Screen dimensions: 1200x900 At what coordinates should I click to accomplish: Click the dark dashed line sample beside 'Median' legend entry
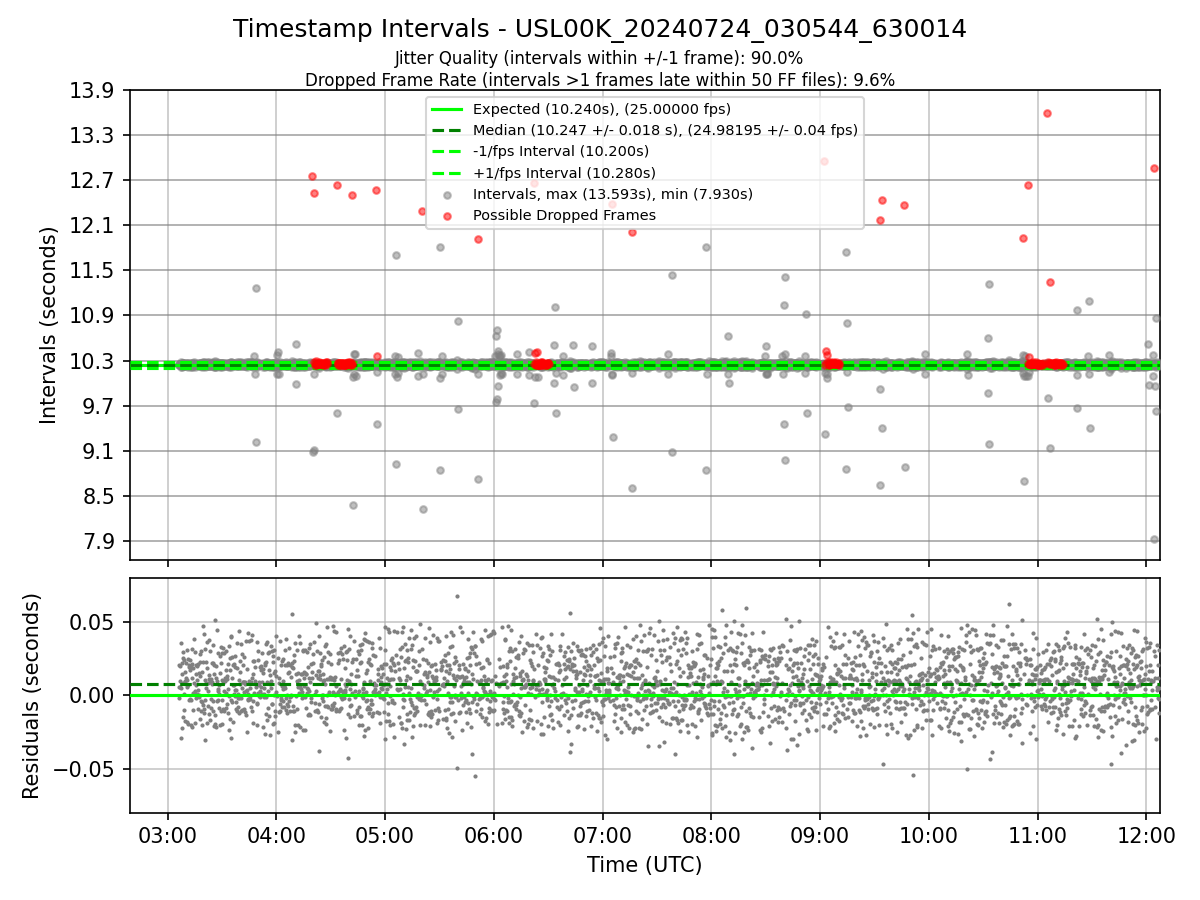447,130
